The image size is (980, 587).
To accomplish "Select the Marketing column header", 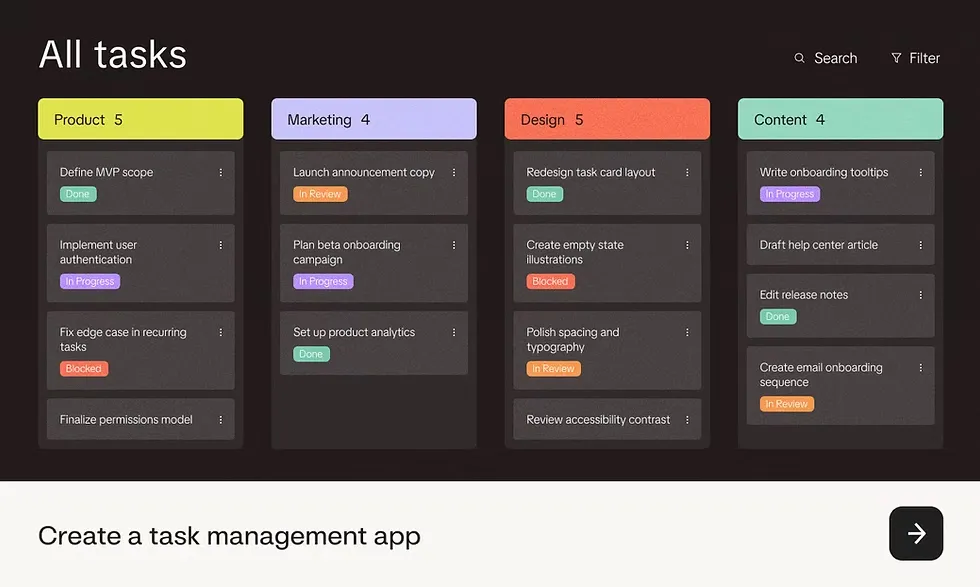I will coord(374,119).
